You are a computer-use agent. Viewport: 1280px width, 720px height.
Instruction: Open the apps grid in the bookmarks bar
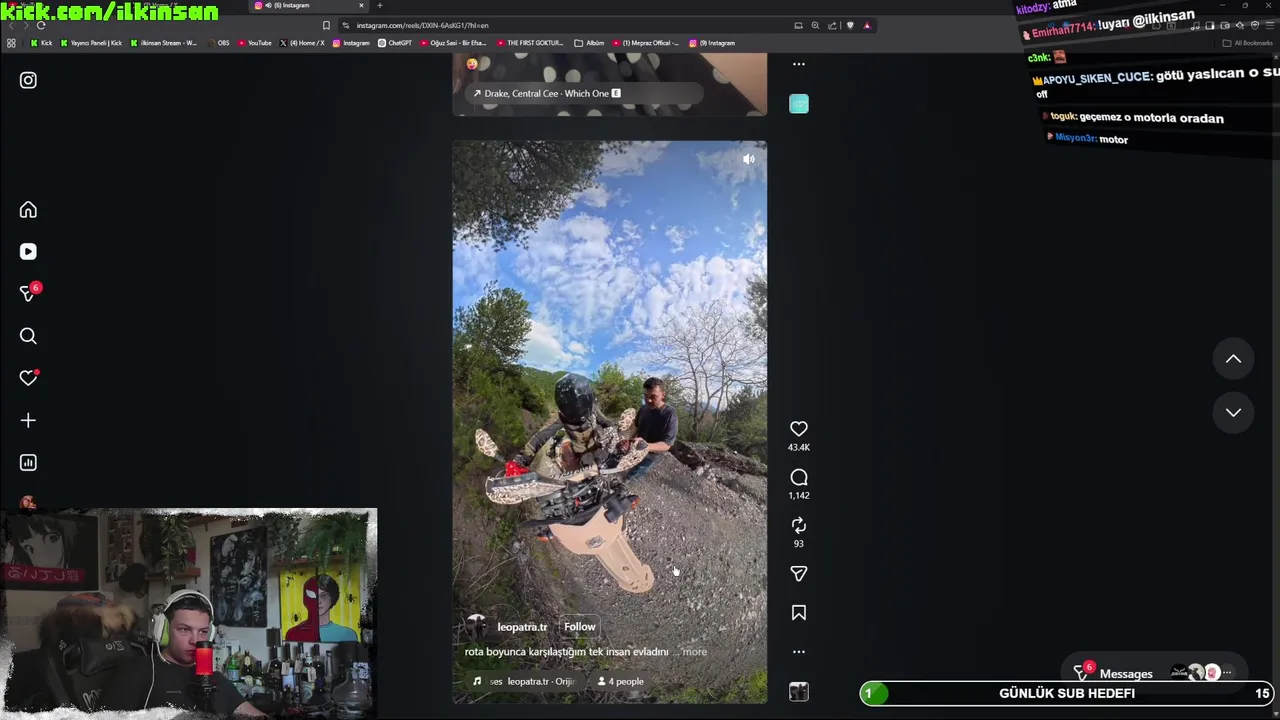tap(11, 43)
